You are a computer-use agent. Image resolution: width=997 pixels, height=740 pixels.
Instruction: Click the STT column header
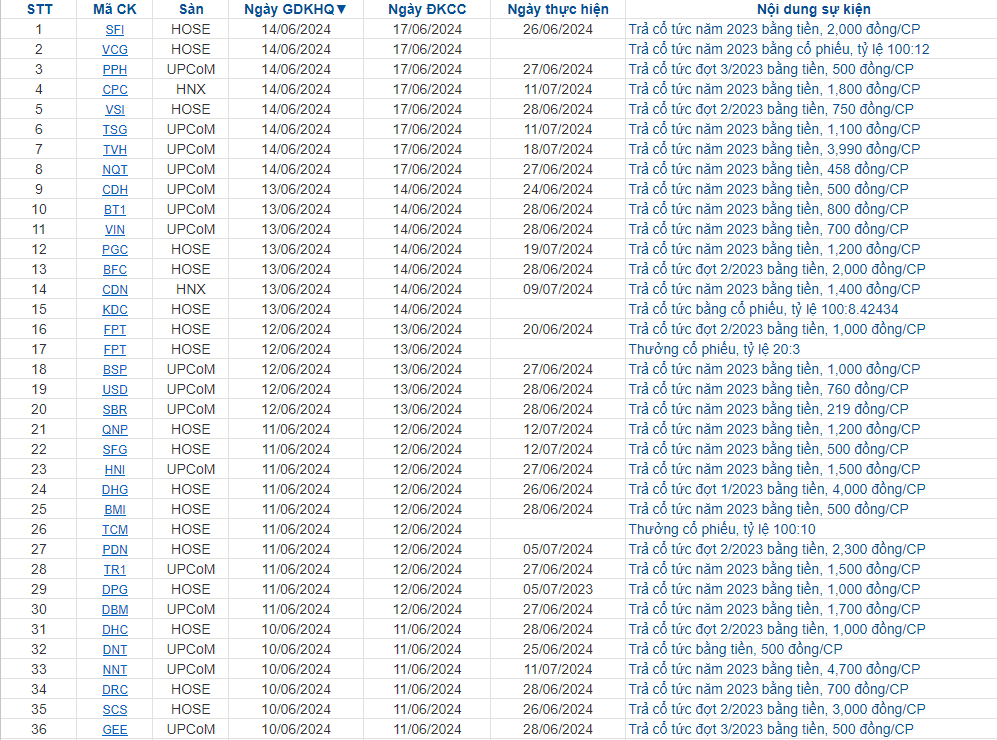point(39,10)
